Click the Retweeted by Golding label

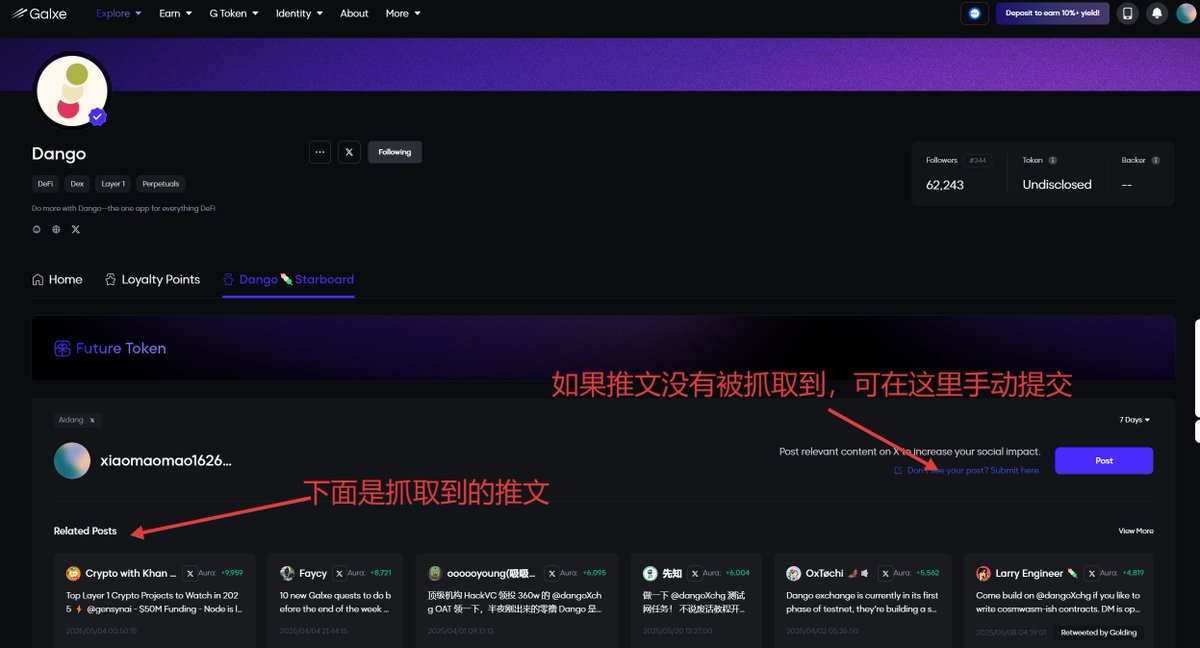pos(1098,632)
